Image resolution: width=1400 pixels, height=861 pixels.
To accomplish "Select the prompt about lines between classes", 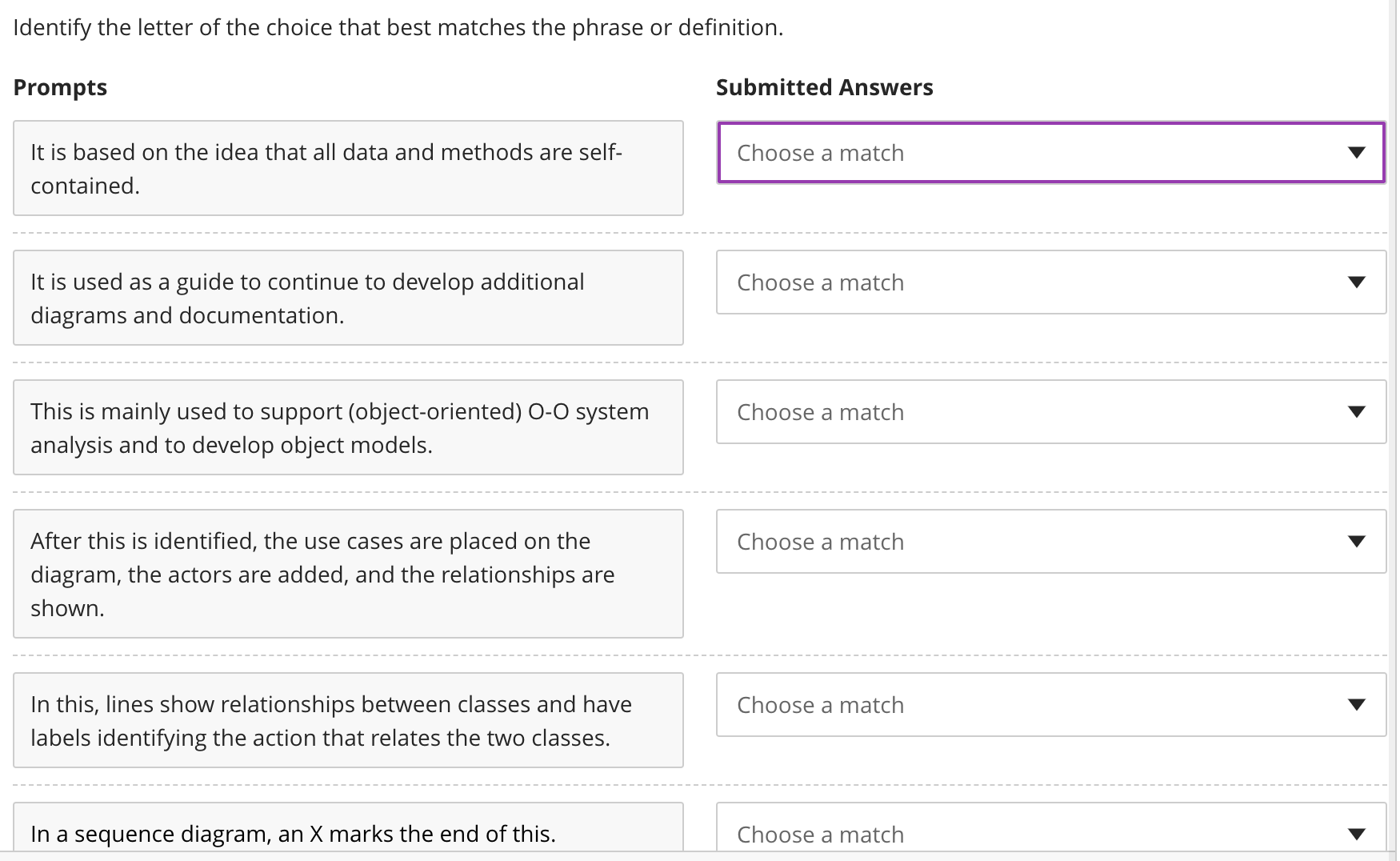I will coord(348,721).
